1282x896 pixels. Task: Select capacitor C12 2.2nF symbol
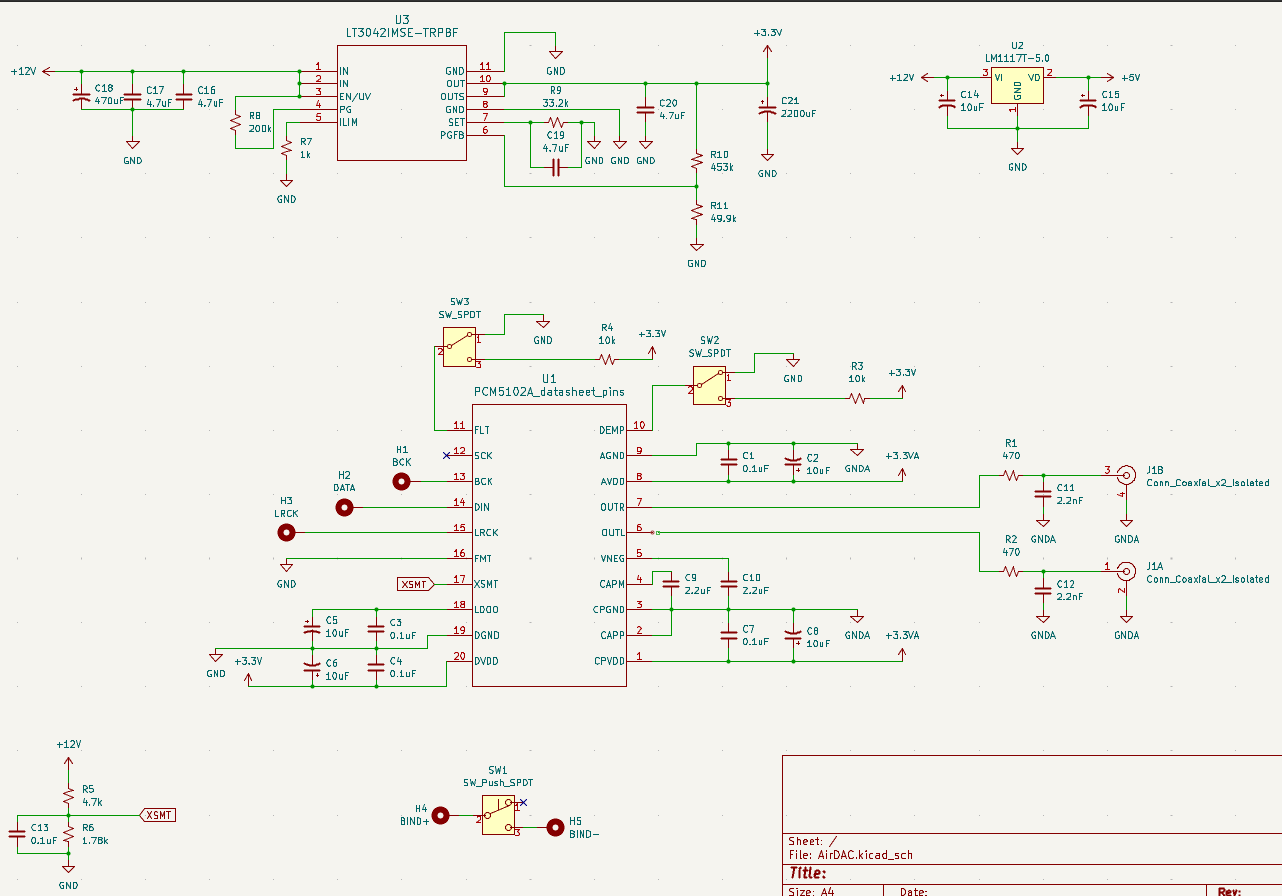[1043, 591]
